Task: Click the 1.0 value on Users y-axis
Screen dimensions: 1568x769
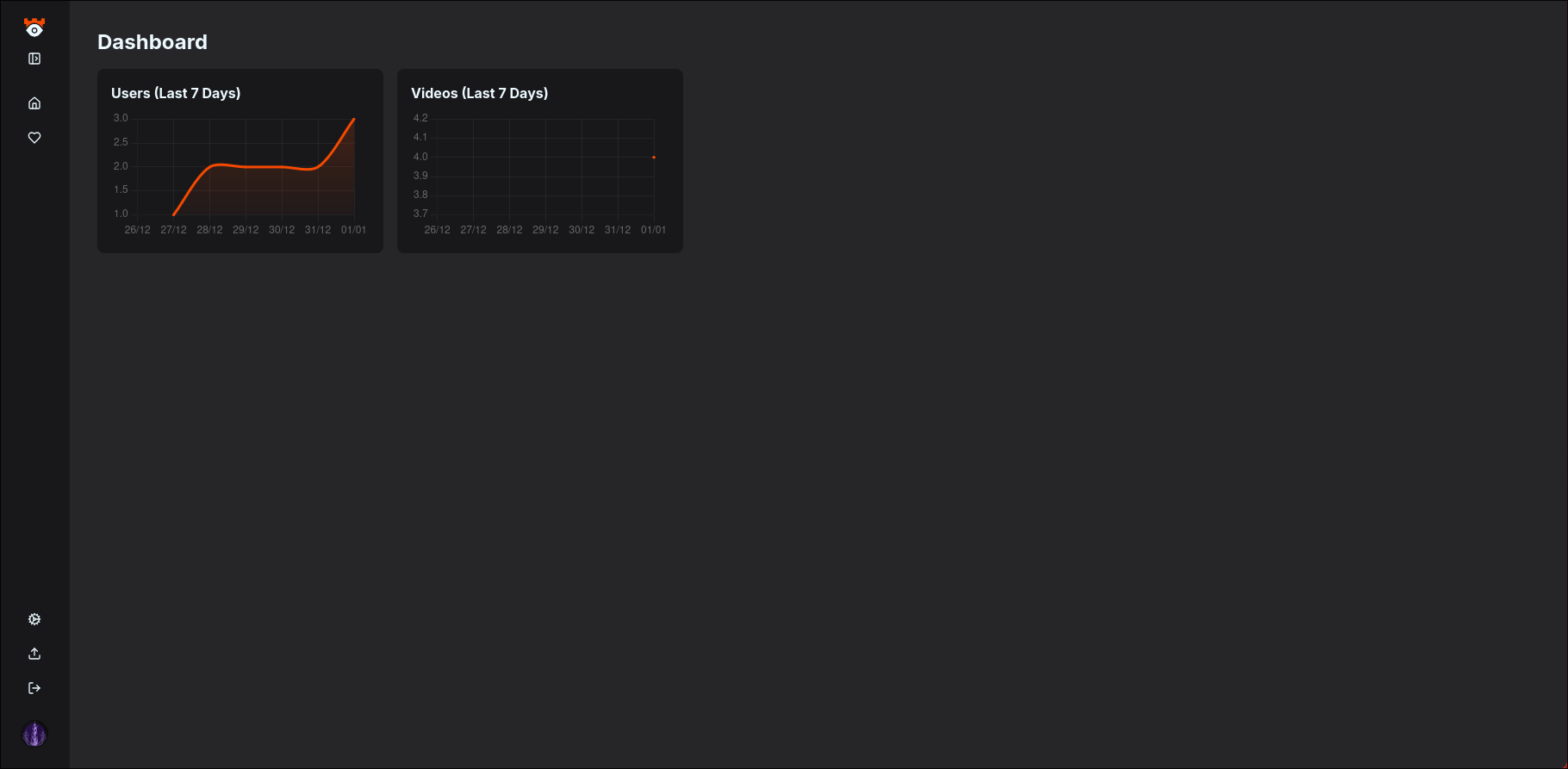Action: (x=121, y=214)
